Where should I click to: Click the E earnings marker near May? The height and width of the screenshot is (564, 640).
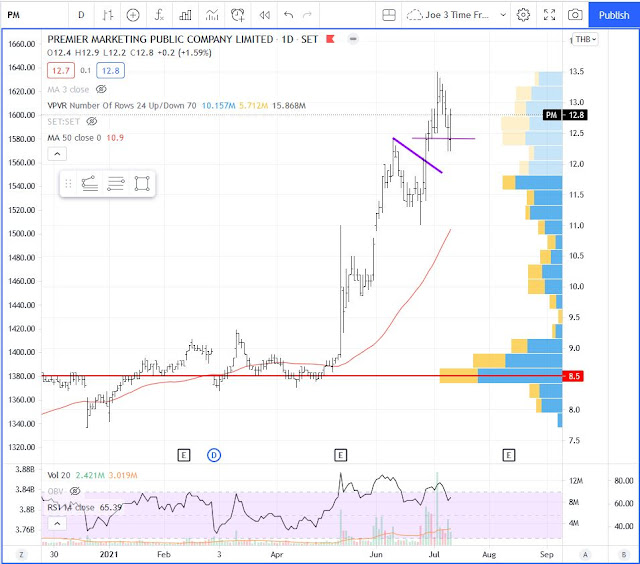pos(341,455)
